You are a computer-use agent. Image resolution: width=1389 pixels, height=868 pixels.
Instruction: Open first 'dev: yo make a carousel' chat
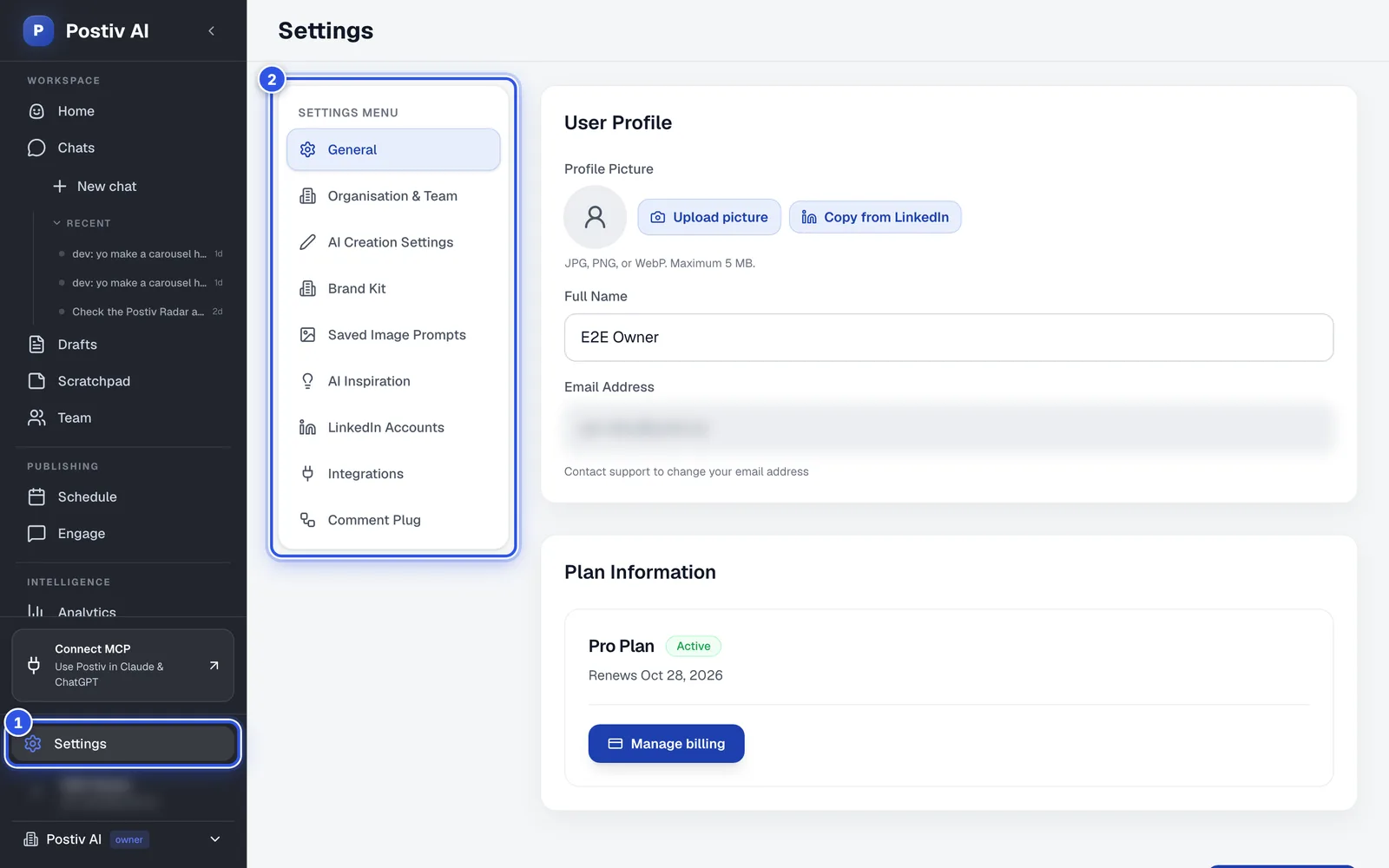coord(141,253)
